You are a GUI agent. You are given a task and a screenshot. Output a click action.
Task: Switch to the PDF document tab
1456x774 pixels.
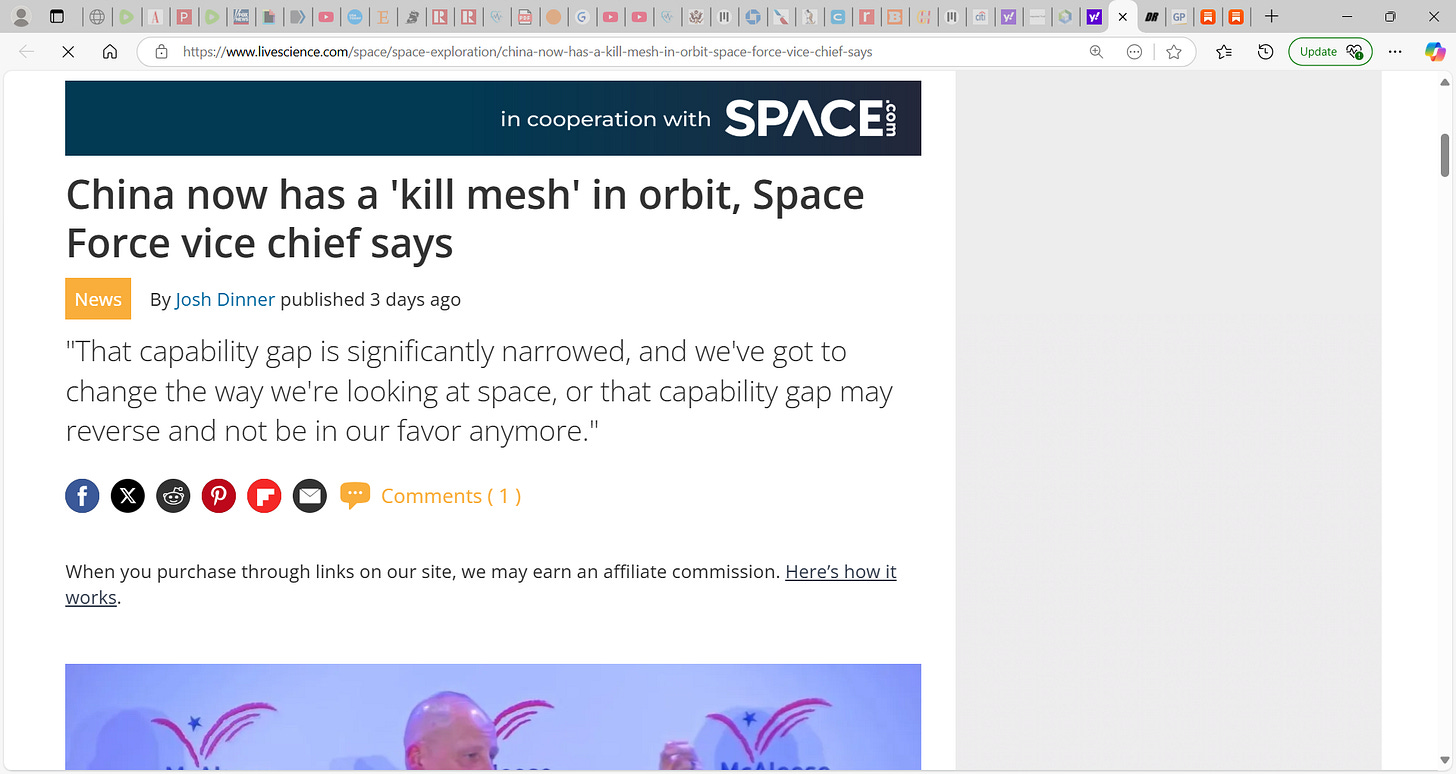point(524,17)
